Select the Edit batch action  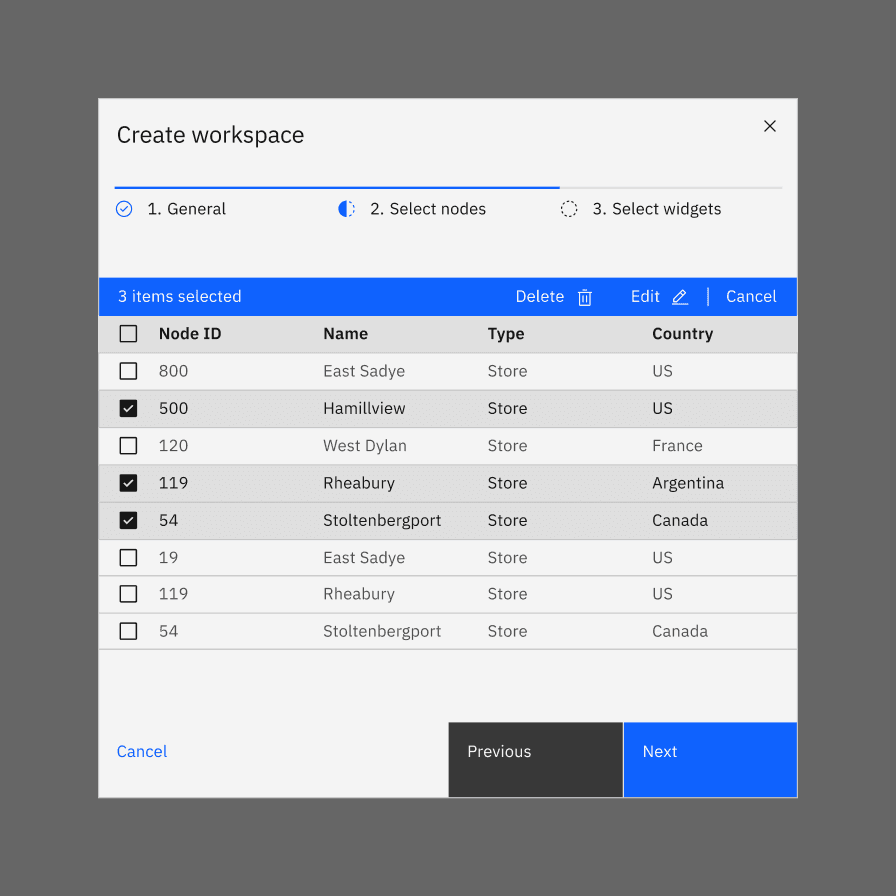pyautogui.click(x=644, y=297)
